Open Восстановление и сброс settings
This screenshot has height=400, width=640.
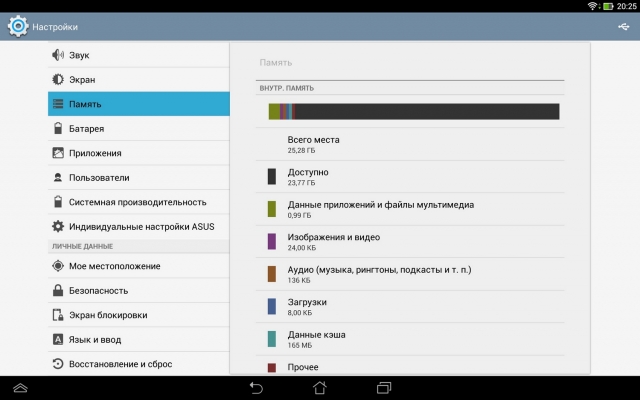point(138,363)
